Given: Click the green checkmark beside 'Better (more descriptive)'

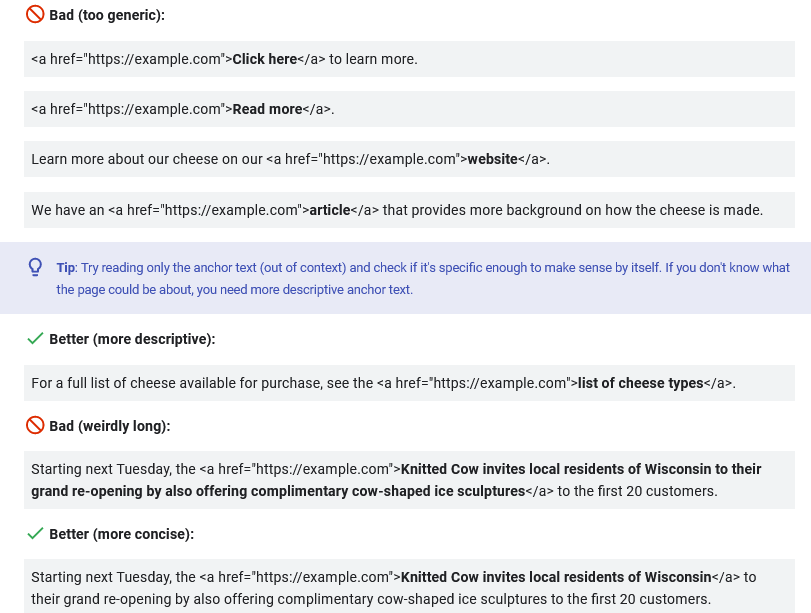Looking at the screenshot, I should 35,339.
